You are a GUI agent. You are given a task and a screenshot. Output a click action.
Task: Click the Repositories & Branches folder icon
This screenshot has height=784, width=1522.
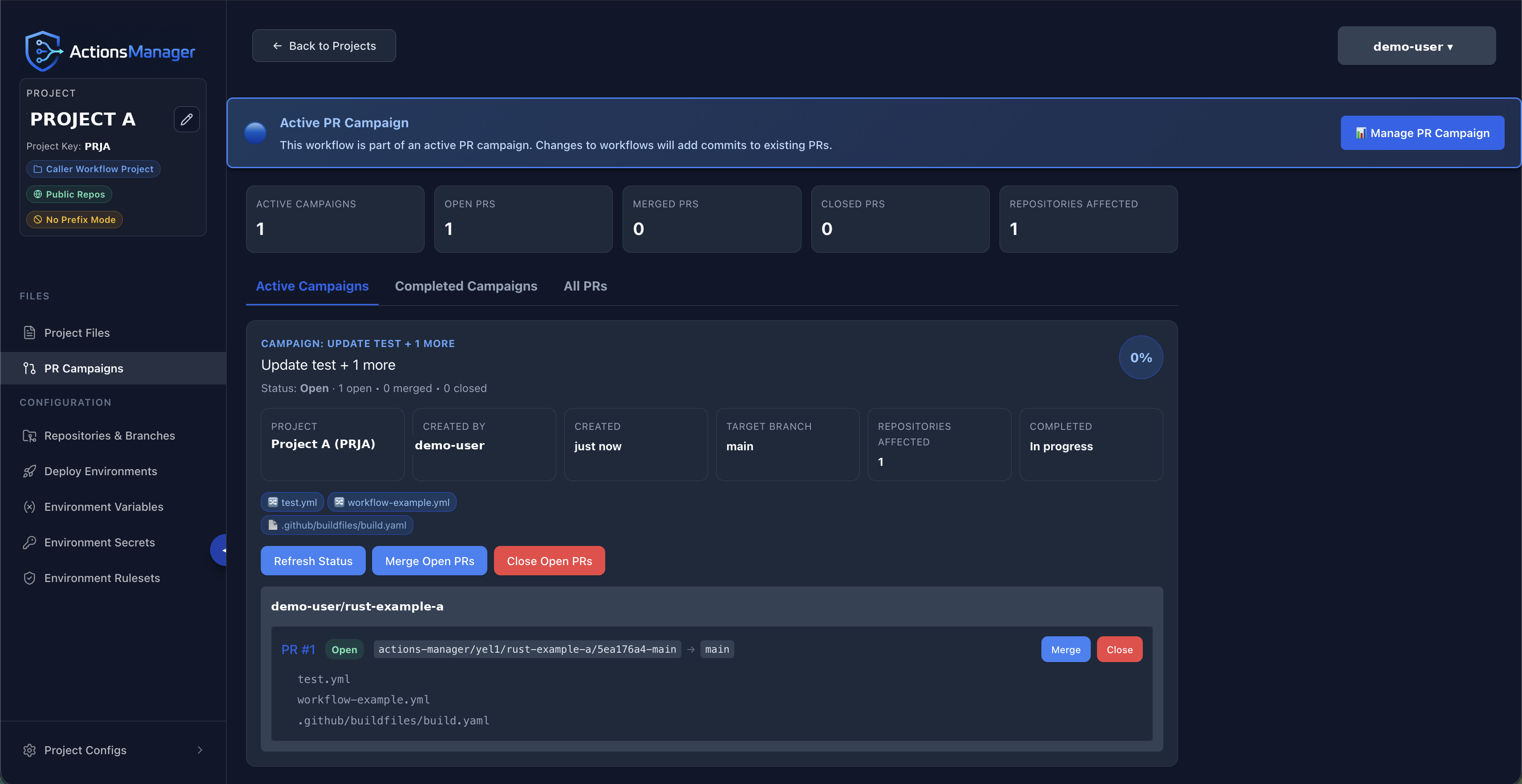tap(29, 436)
